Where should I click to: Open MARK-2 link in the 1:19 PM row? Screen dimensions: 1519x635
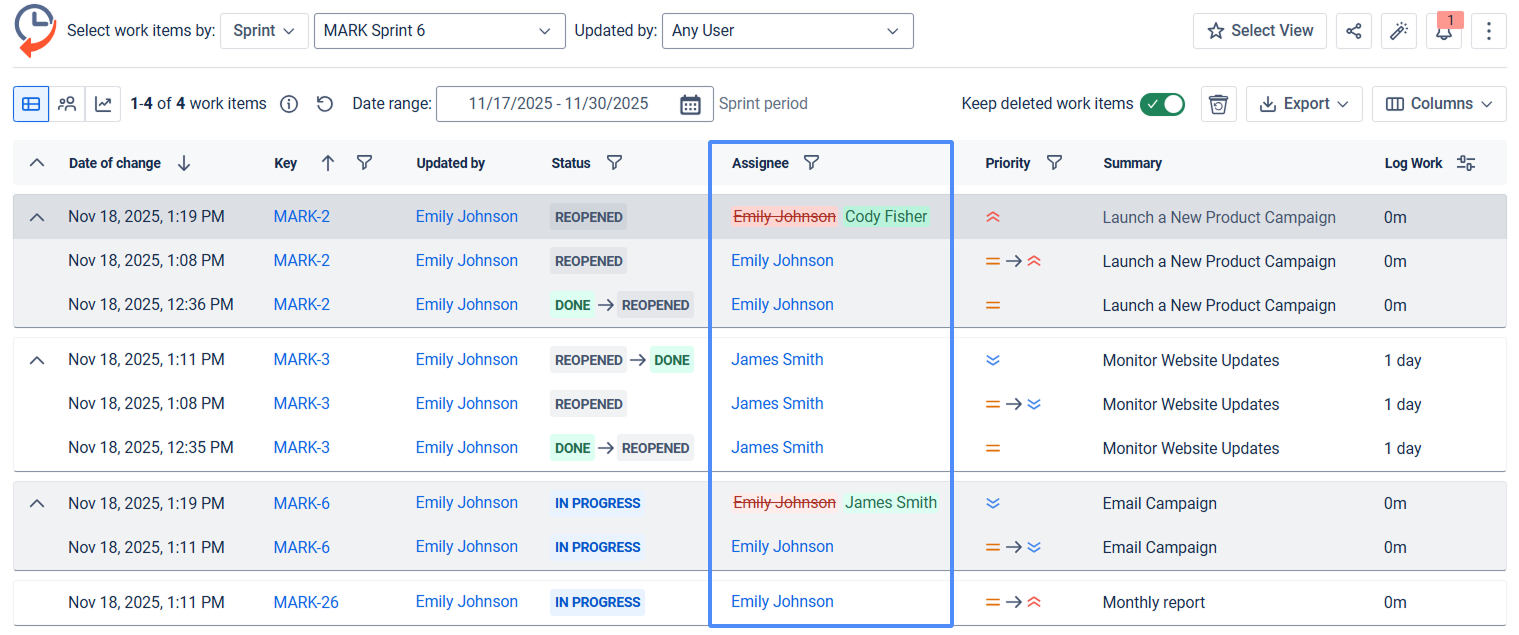302,217
